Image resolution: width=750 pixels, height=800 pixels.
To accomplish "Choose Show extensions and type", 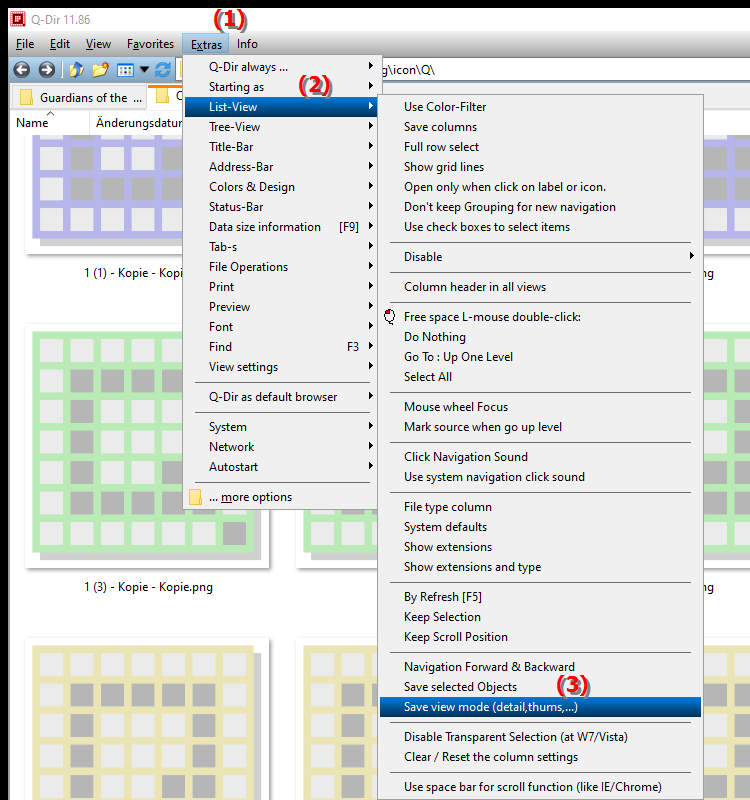I will 540,567.
